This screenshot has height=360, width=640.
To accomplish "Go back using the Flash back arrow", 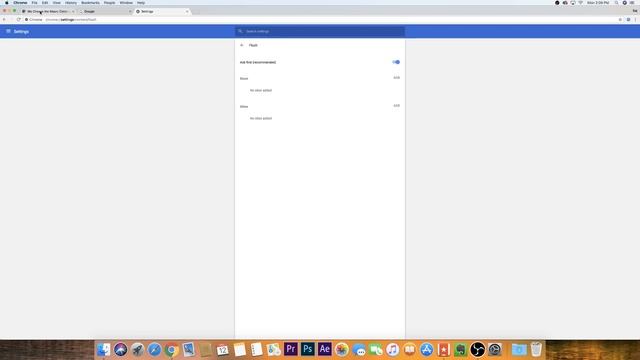I will (x=242, y=45).
